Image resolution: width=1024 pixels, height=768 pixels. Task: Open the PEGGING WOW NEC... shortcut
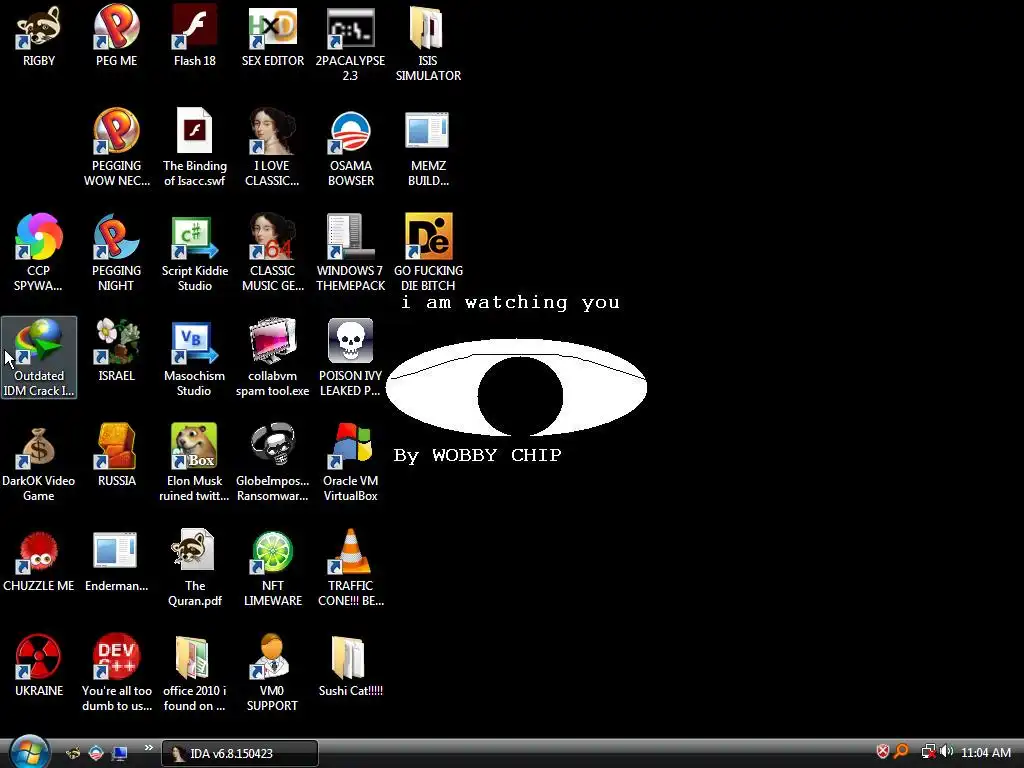(x=116, y=148)
